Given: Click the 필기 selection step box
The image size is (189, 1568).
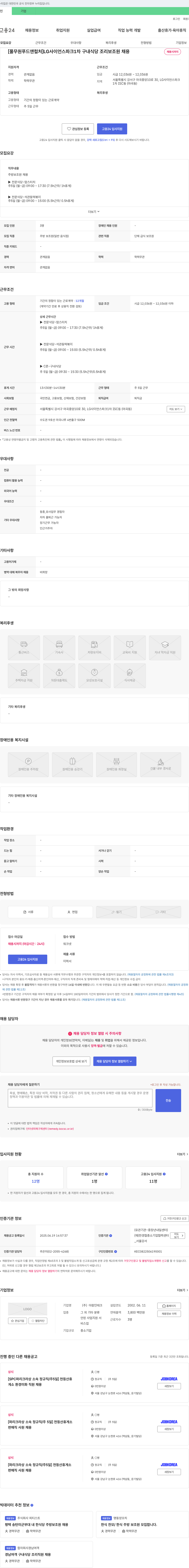Looking at the screenshot, I should [116, 912].
